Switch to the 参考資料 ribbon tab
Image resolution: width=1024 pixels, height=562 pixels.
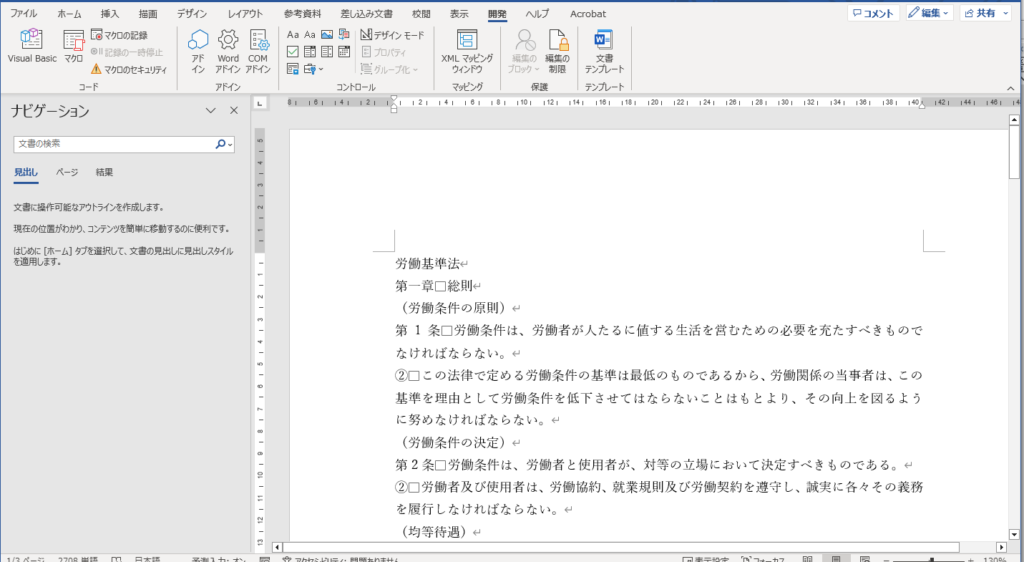tap(302, 14)
